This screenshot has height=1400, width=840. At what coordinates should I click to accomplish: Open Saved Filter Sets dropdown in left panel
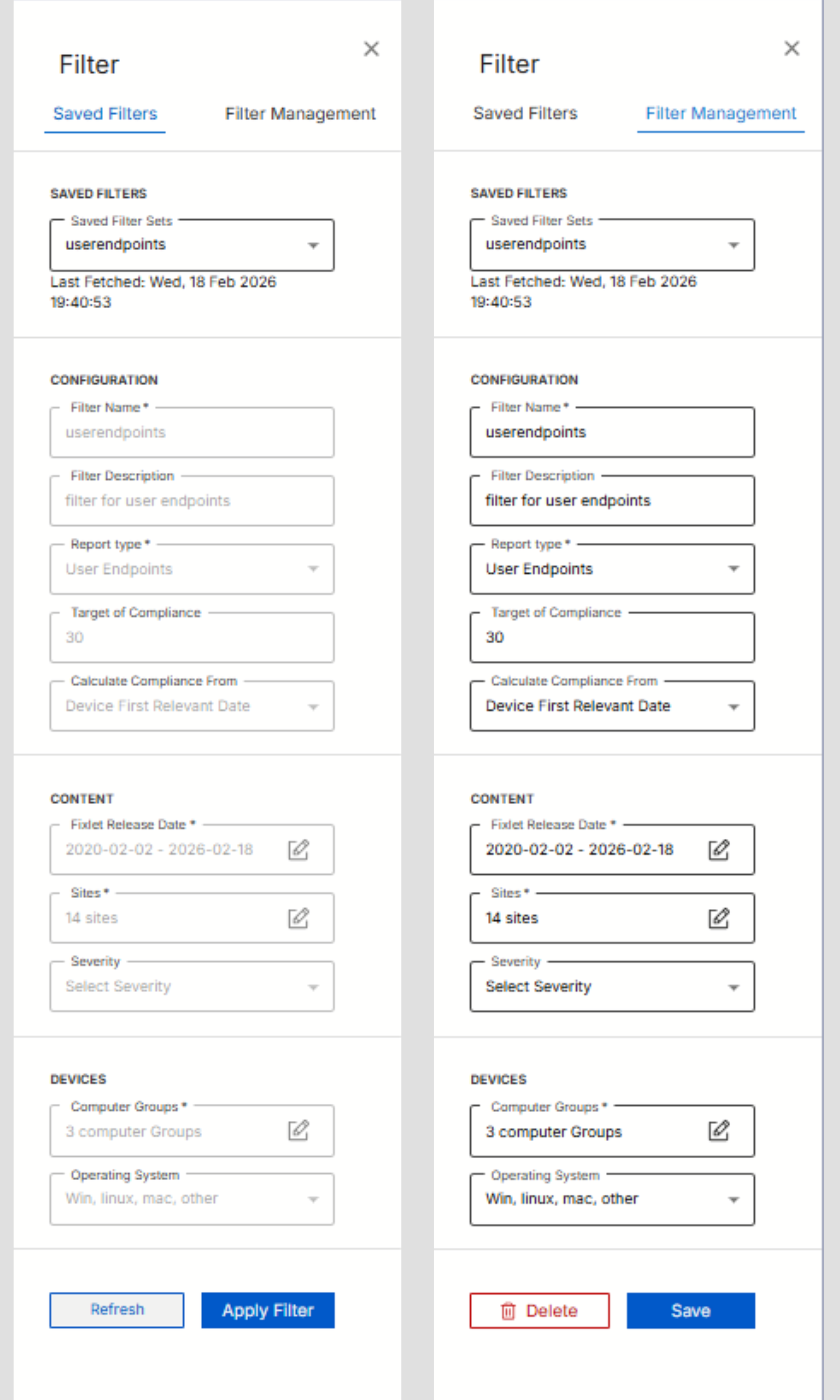[x=313, y=245]
